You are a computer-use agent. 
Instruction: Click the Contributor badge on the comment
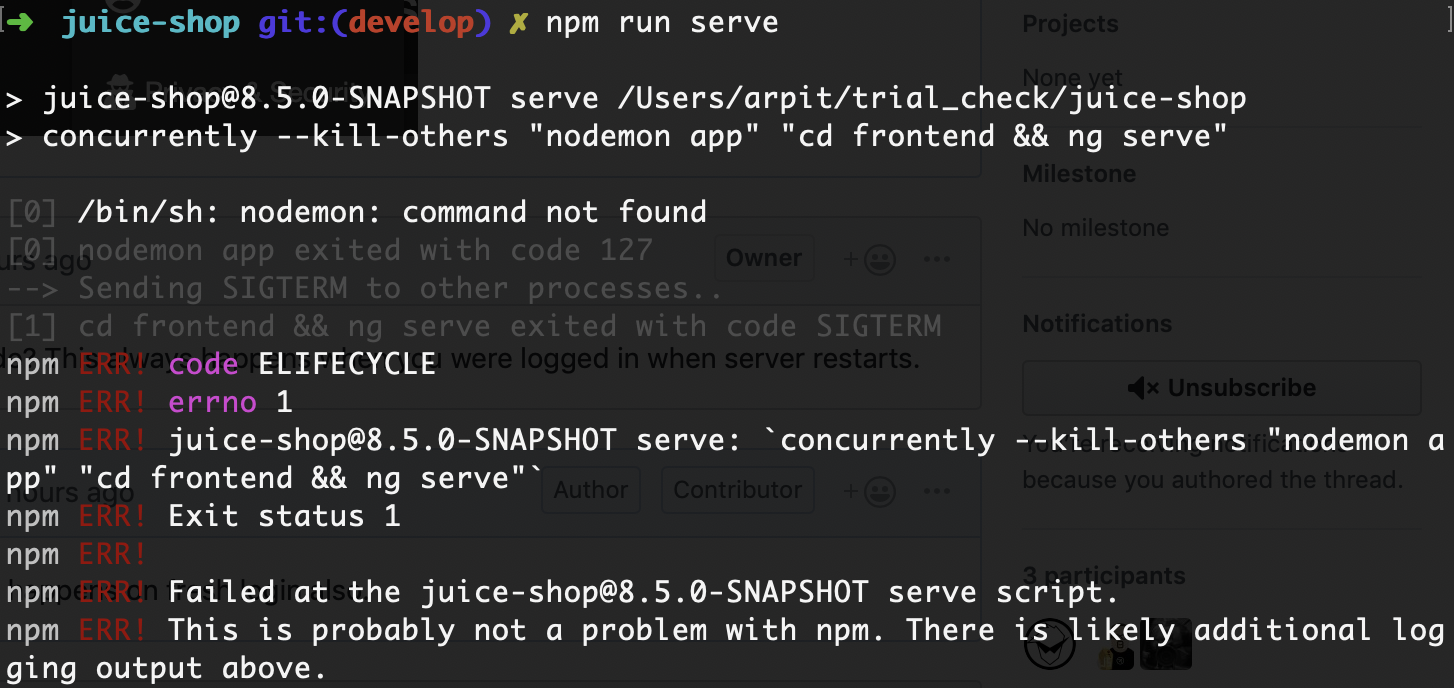pyautogui.click(x=738, y=490)
